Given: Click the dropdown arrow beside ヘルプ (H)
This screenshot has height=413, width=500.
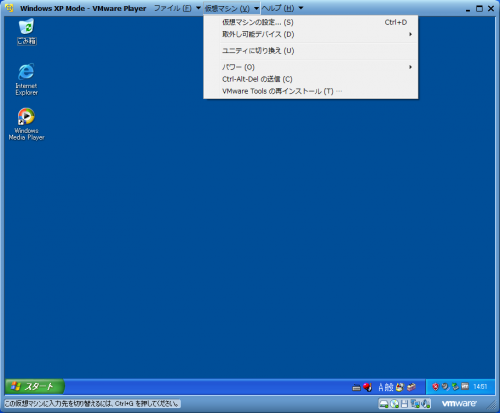Looking at the screenshot, I should point(301,8).
